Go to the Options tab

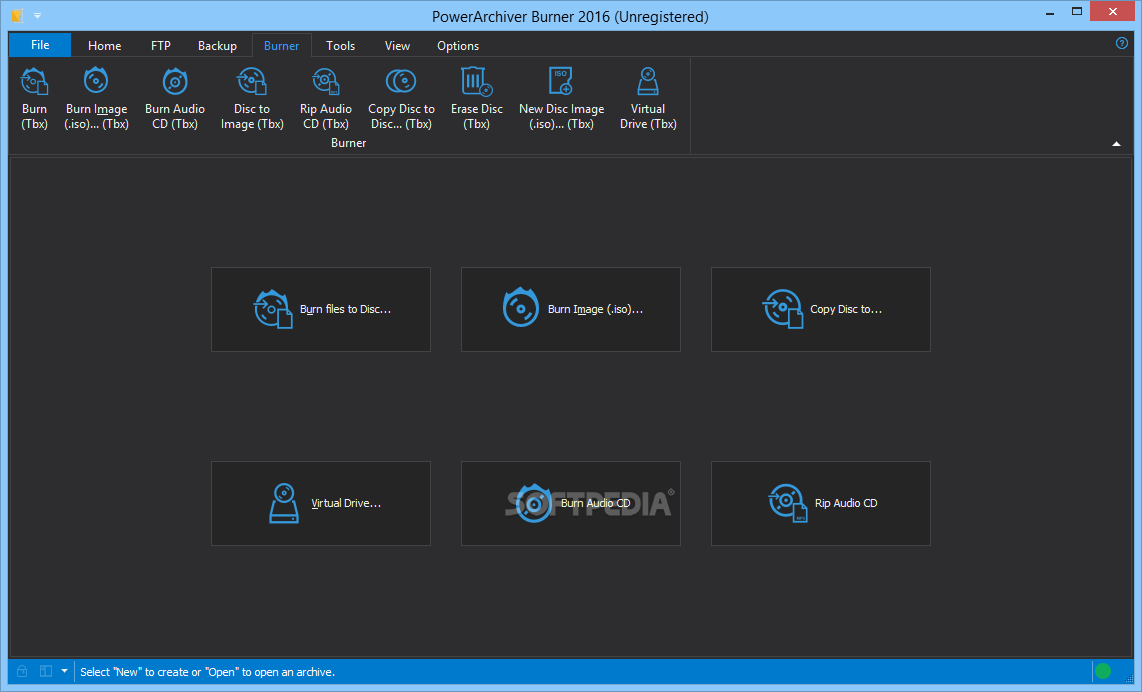tap(457, 45)
